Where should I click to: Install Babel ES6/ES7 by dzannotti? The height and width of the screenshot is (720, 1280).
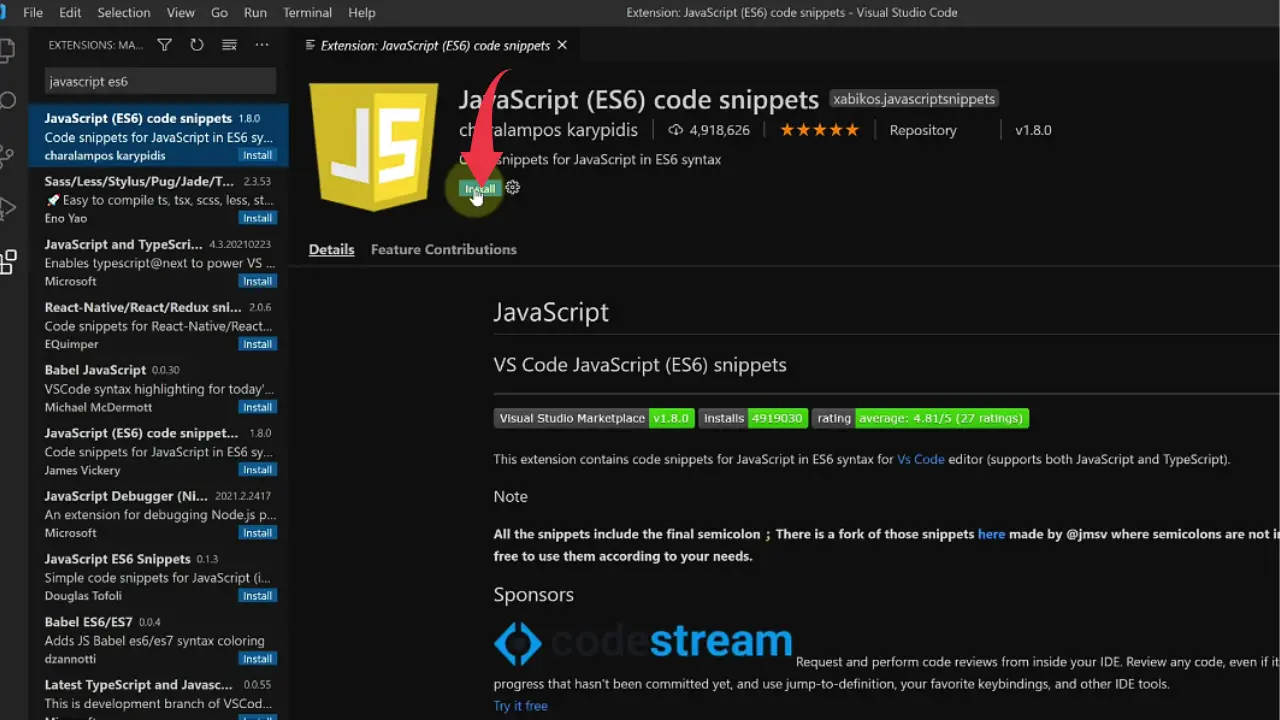tap(257, 659)
